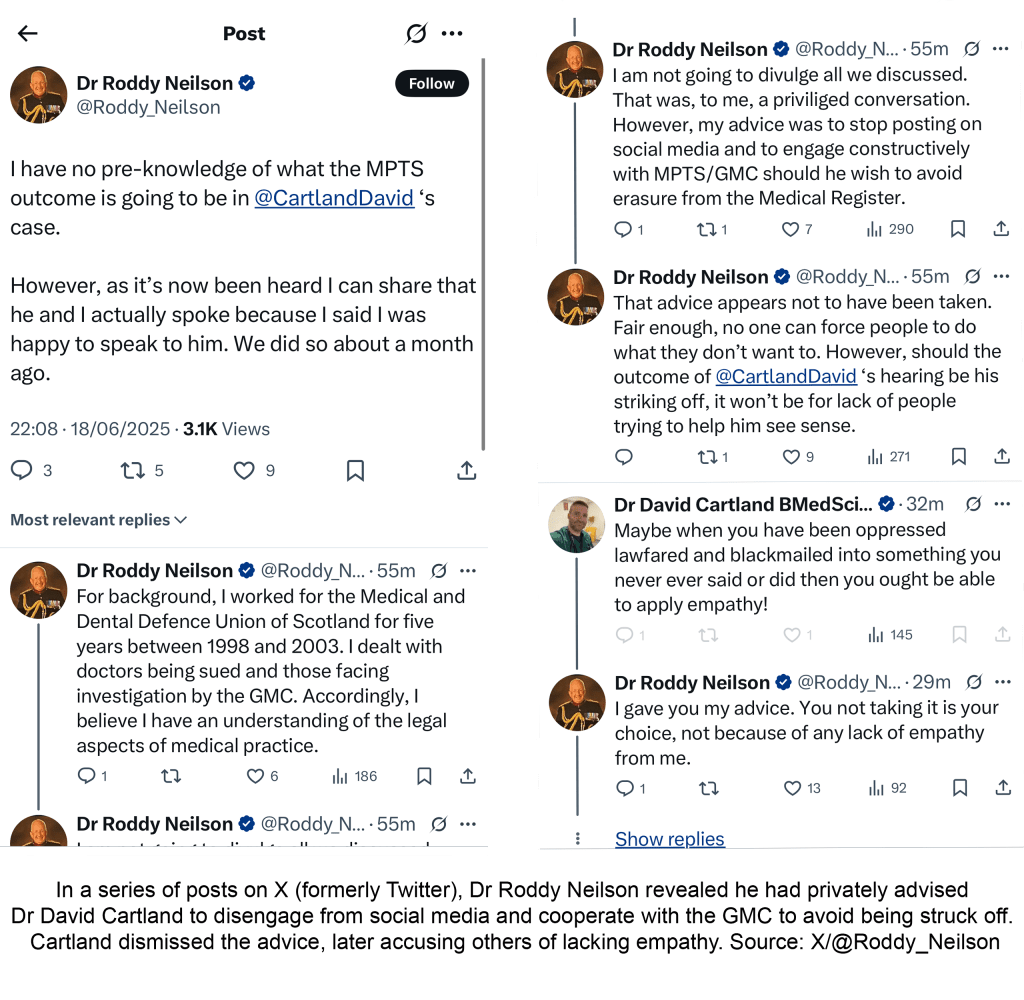1024x1000 pixels.
Task: Bookmark the main post
Action: (355, 470)
